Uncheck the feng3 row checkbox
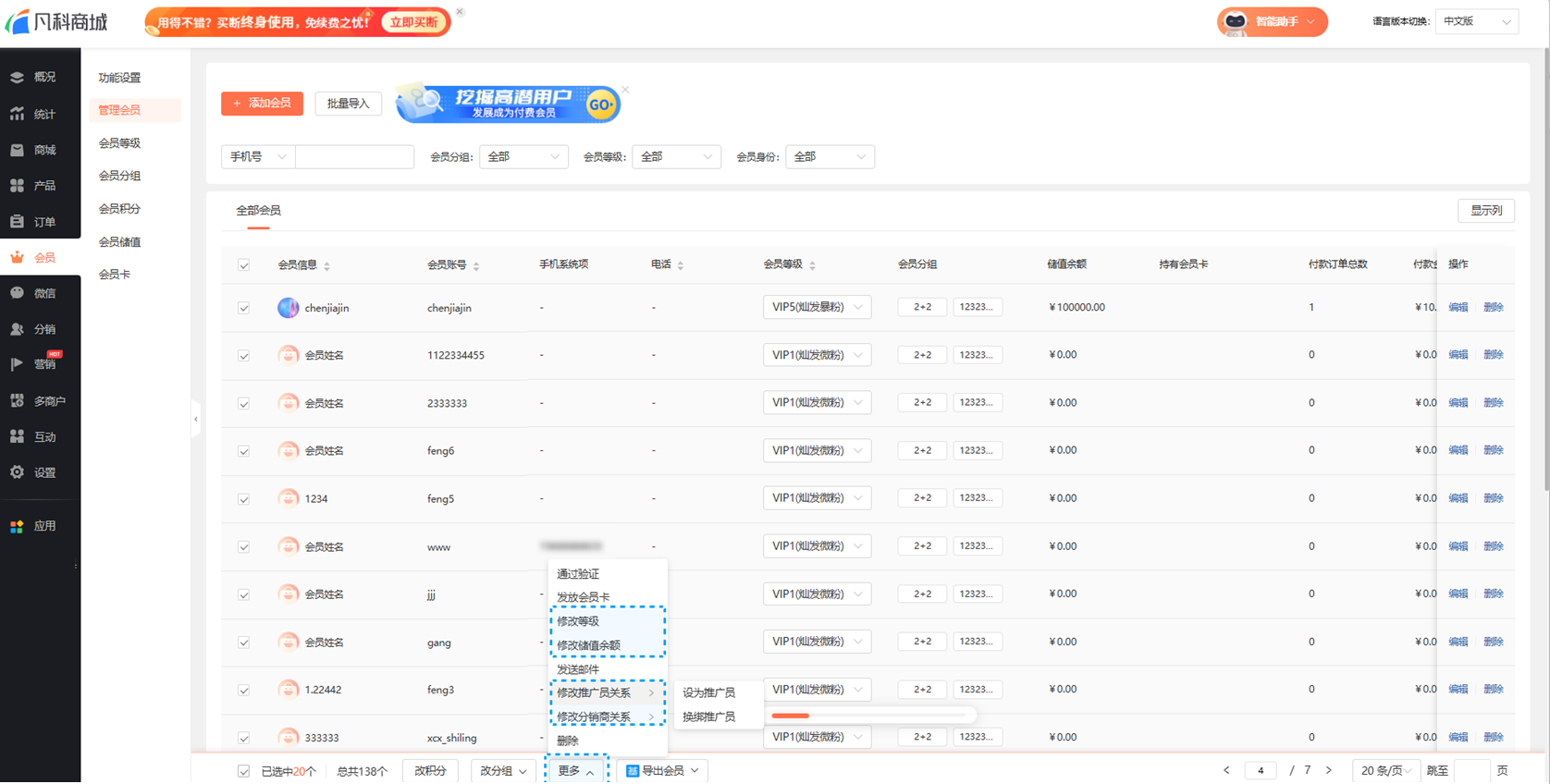Viewport: 1550px width, 784px height. coord(244,691)
